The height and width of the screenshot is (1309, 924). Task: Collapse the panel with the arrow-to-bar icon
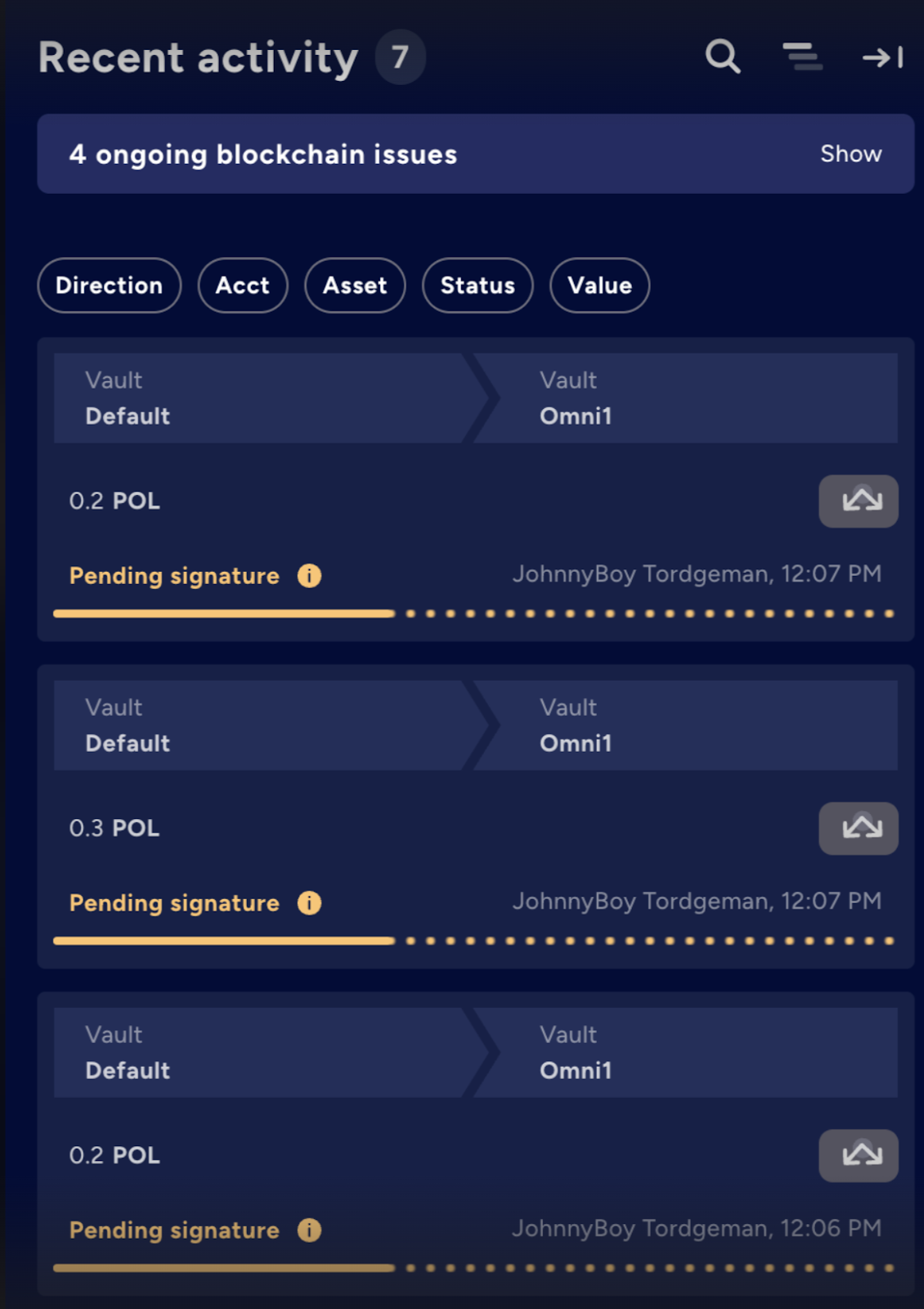tap(883, 57)
